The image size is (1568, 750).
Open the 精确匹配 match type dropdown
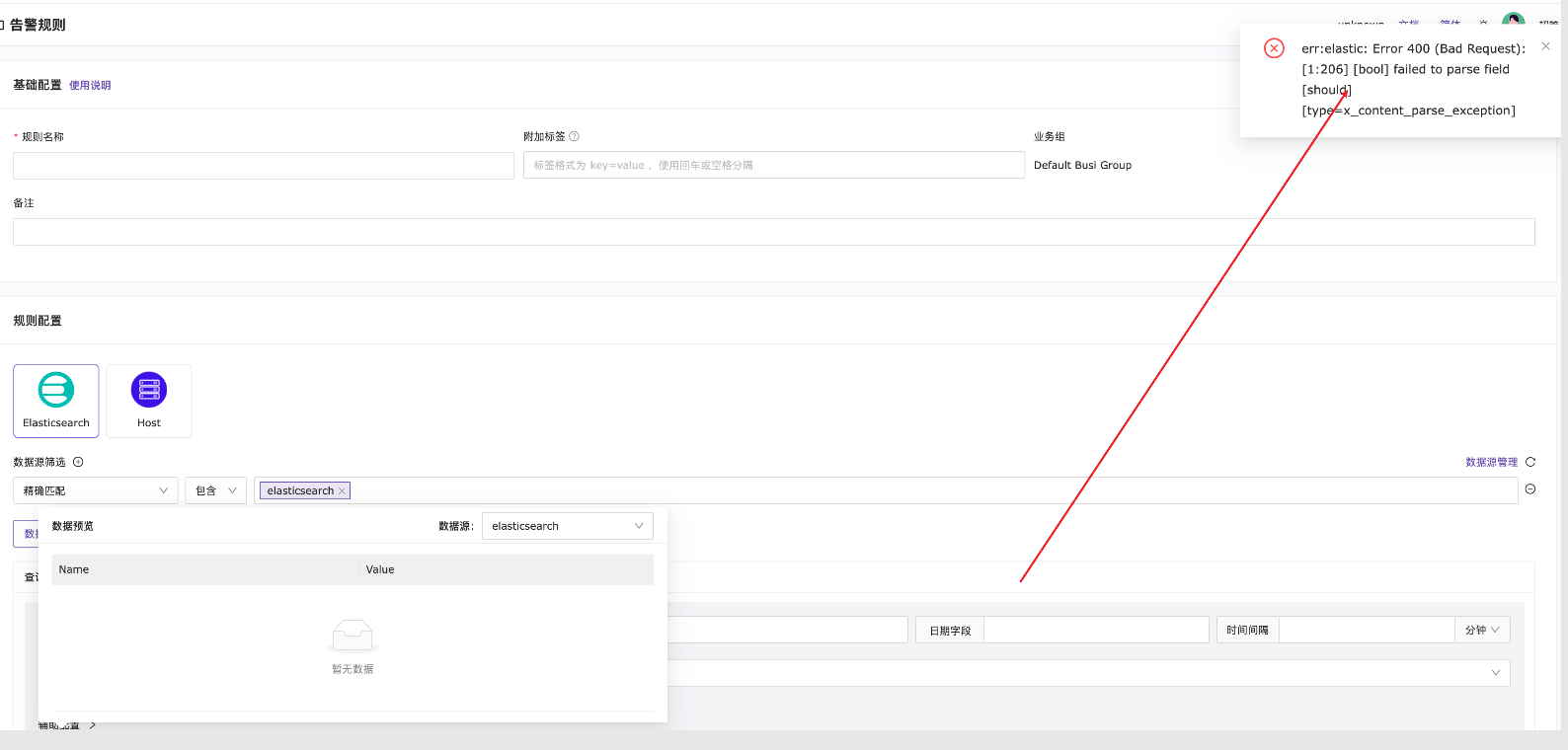coord(96,490)
